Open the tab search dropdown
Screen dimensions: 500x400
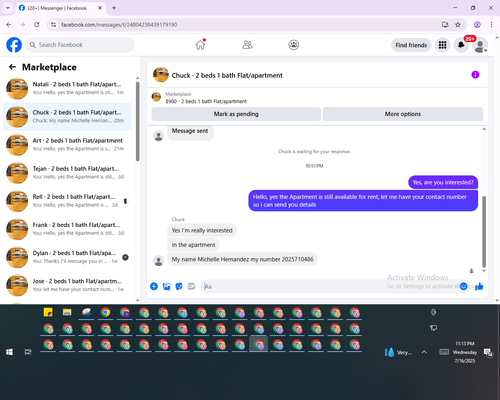[8, 8]
